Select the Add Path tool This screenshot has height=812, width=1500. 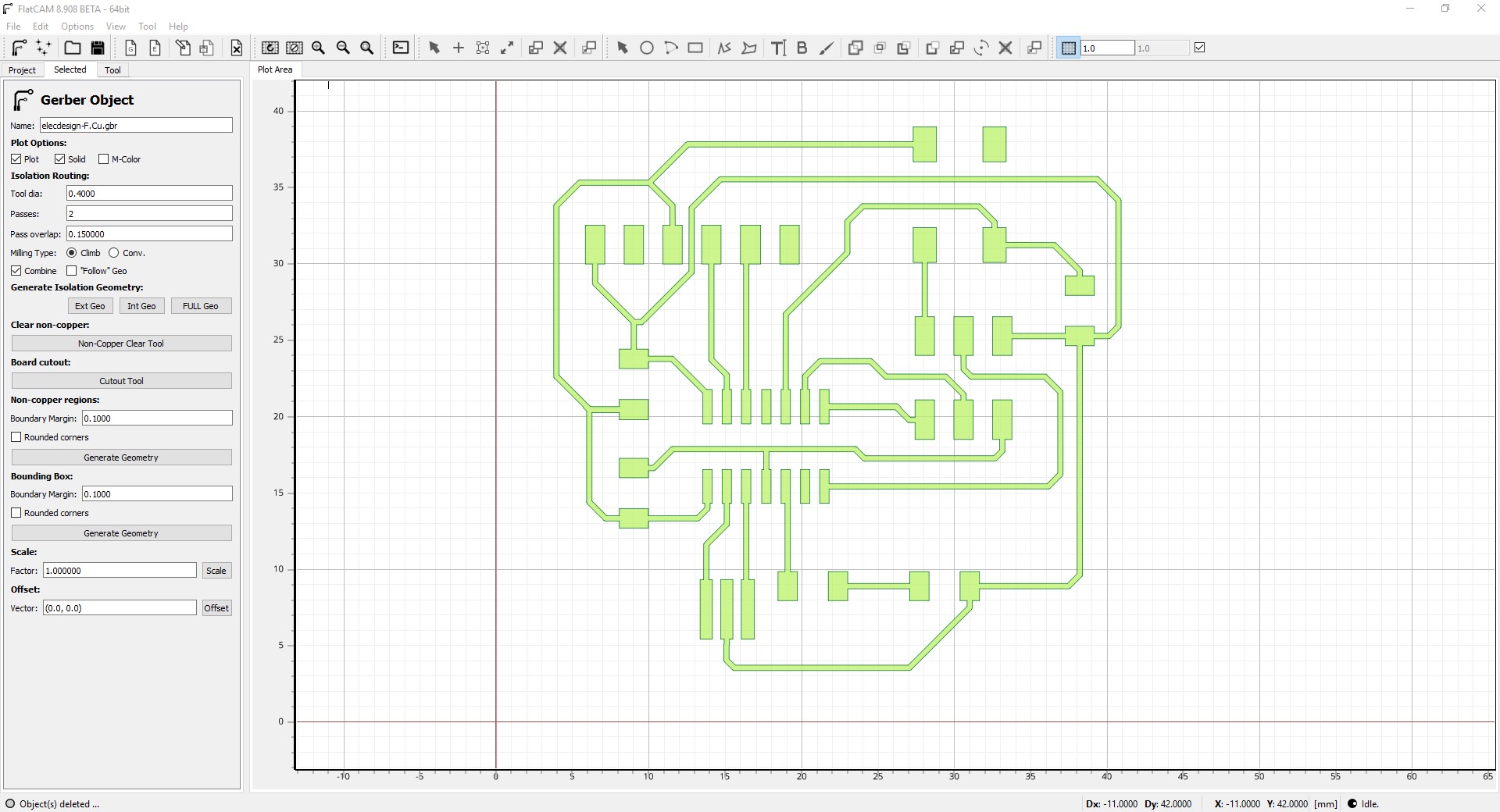point(724,48)
